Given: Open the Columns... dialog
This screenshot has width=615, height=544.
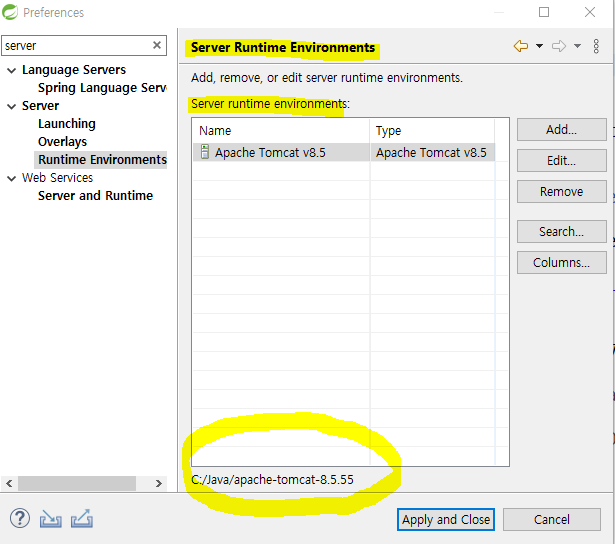Looking at the screenshot, I should 562,262.
